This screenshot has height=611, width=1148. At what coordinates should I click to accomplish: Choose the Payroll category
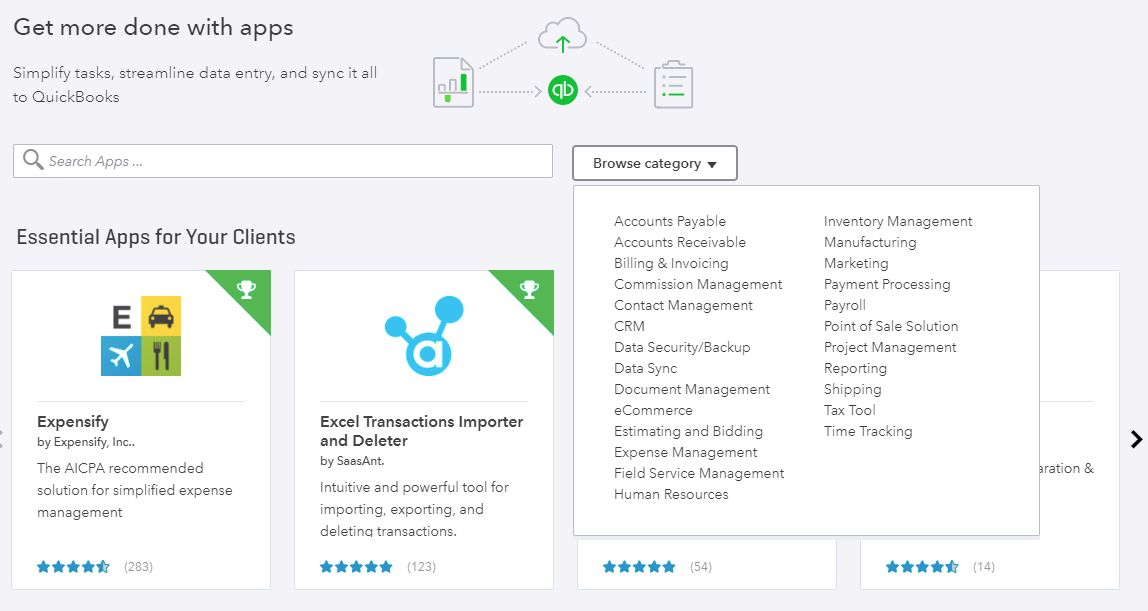tap(845, 305)
